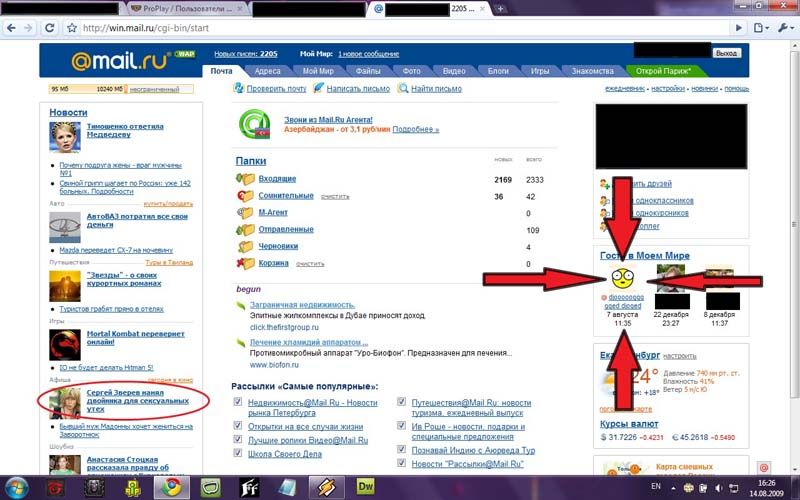800x500 pixels.
Task: Click the Черновики folder icon
Action: pos(245,246)
